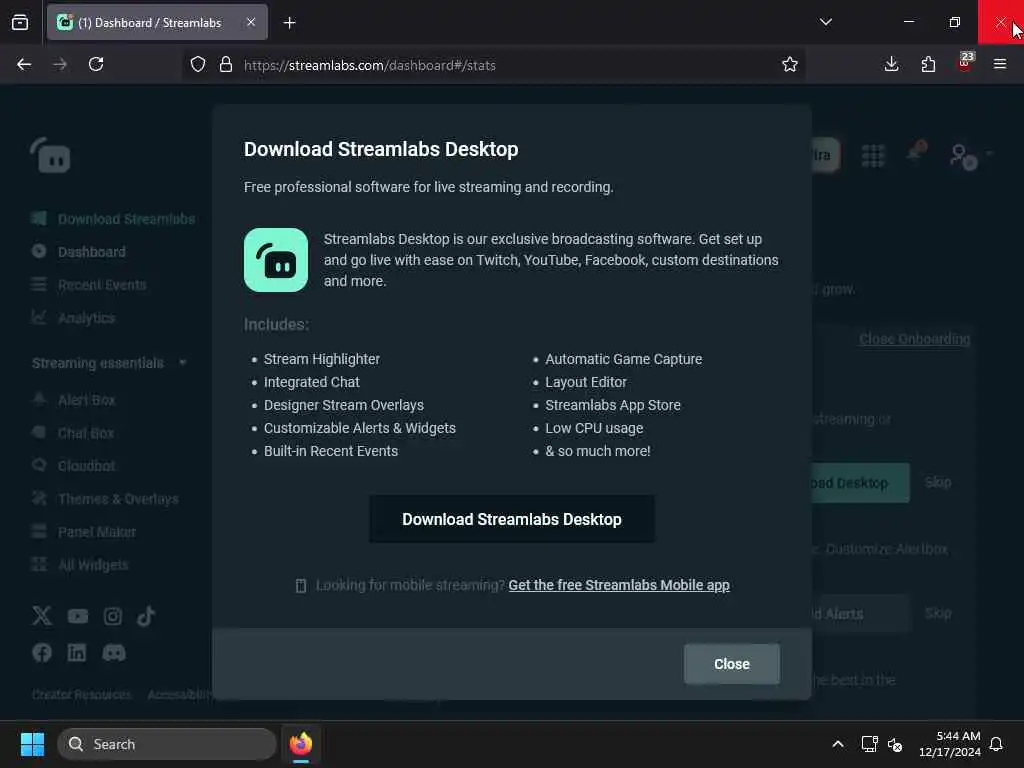
Task: Click Skip next to Download Desktop step
Action: tap(938, 483)
